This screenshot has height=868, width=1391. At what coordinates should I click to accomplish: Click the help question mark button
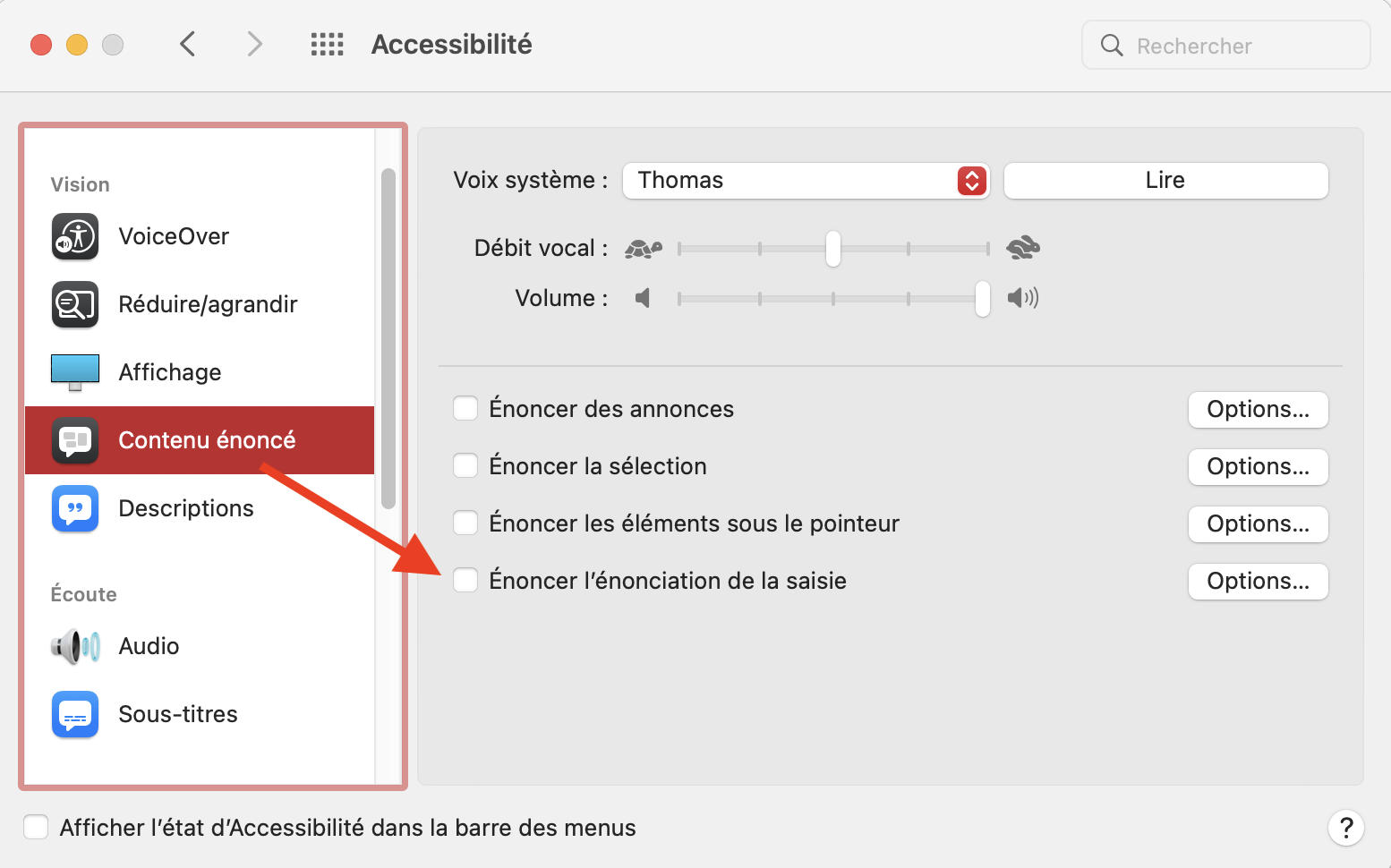(x=1345, y=828)
